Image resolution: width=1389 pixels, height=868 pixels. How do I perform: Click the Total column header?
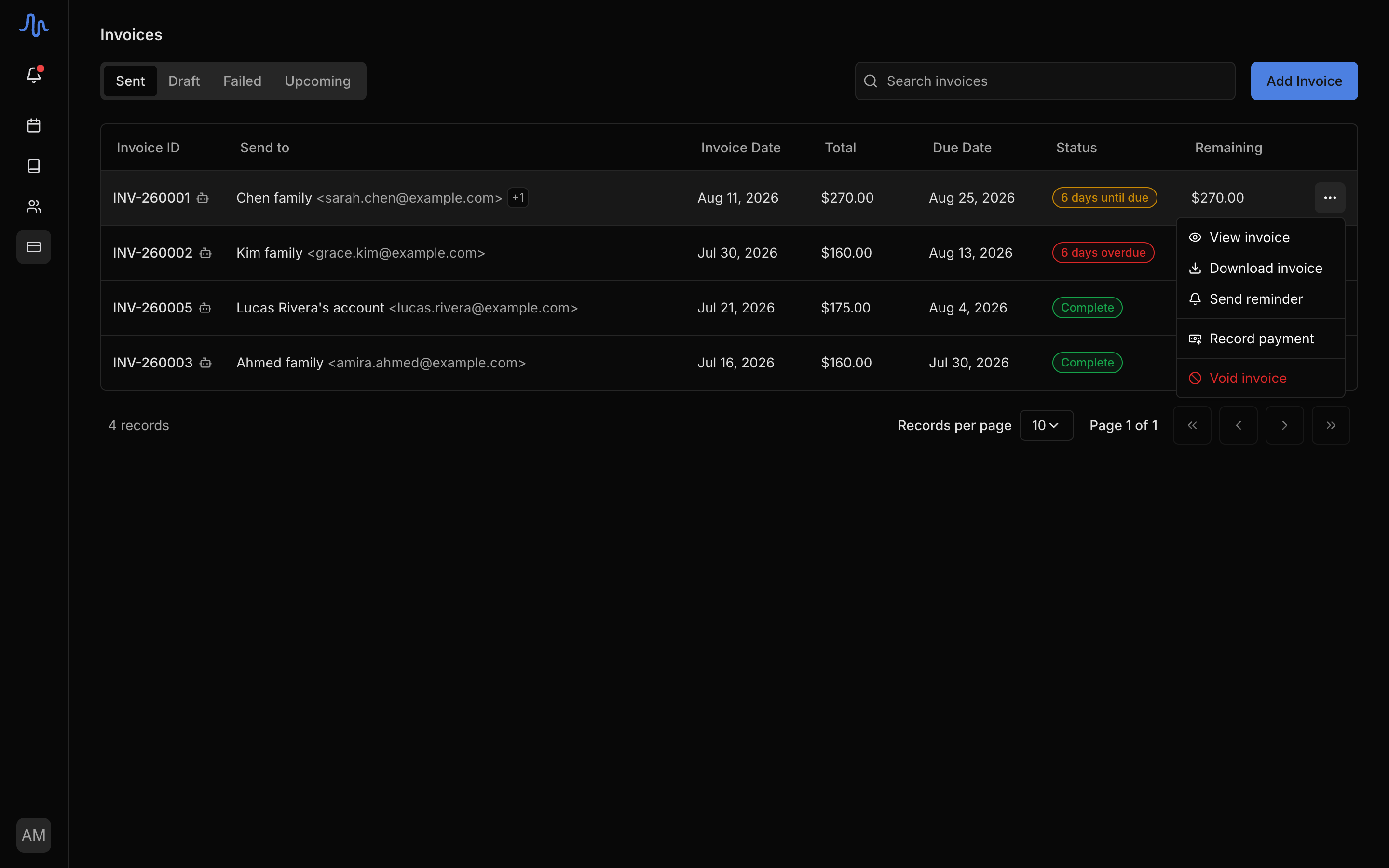pos(840,148)
